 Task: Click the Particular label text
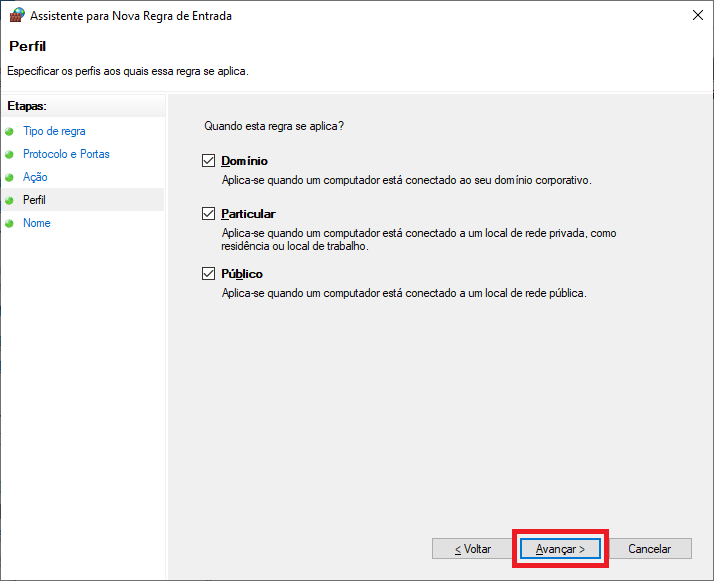(x=248, y=214)
